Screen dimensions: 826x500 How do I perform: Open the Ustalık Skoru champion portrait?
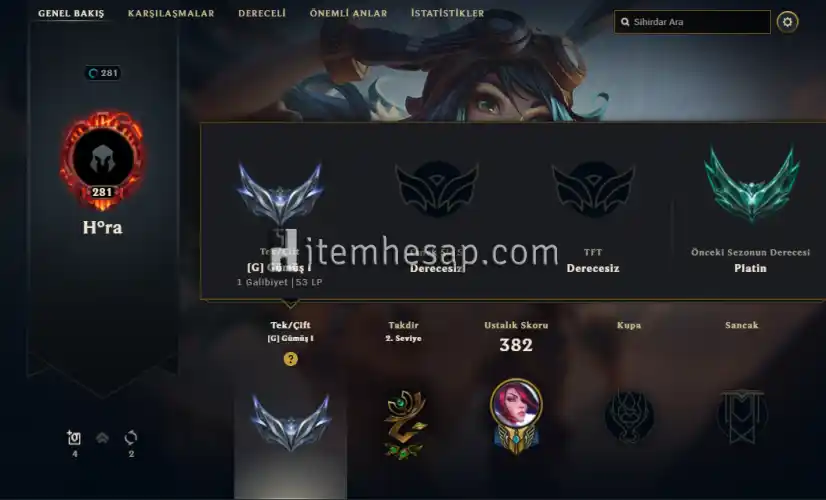click(516, 415)
